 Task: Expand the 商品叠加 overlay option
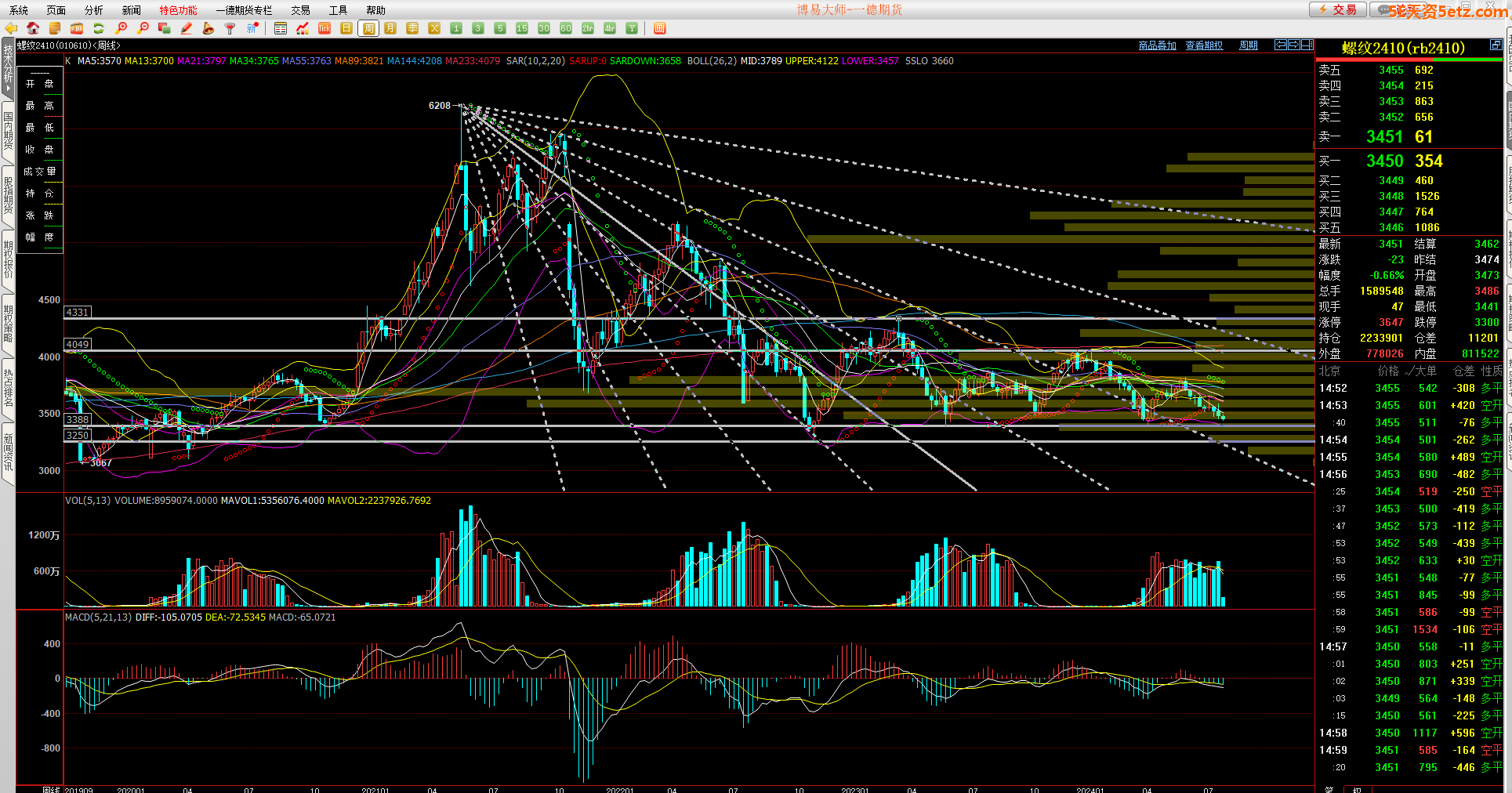[1157, 45]
